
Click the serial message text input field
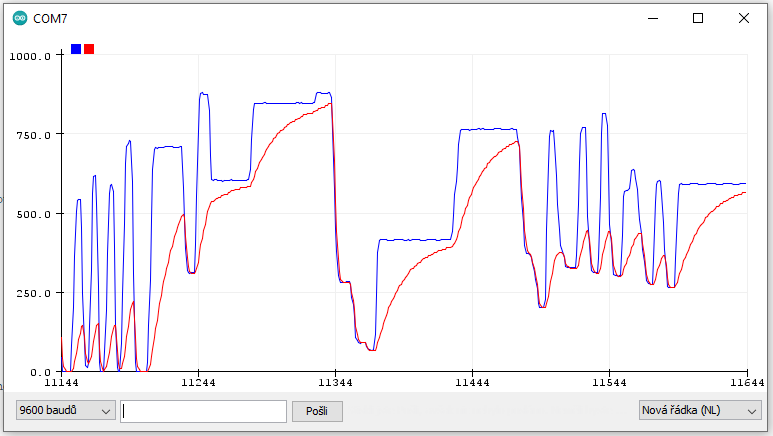pyautogui.click(x=203, y=411)
